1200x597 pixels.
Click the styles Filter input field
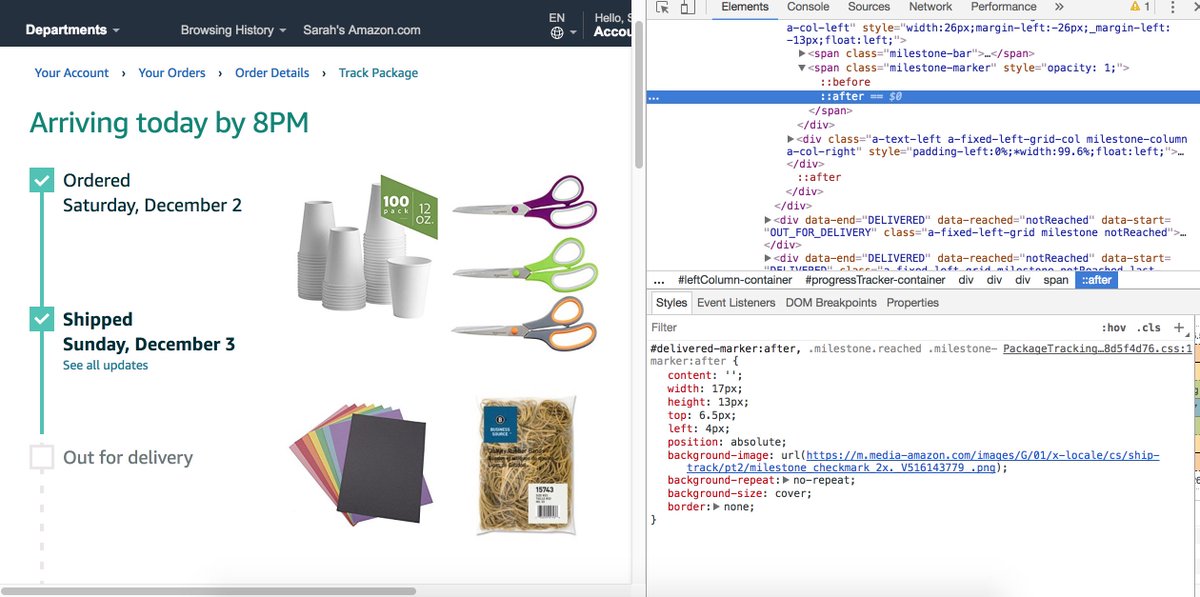[700, 328]
